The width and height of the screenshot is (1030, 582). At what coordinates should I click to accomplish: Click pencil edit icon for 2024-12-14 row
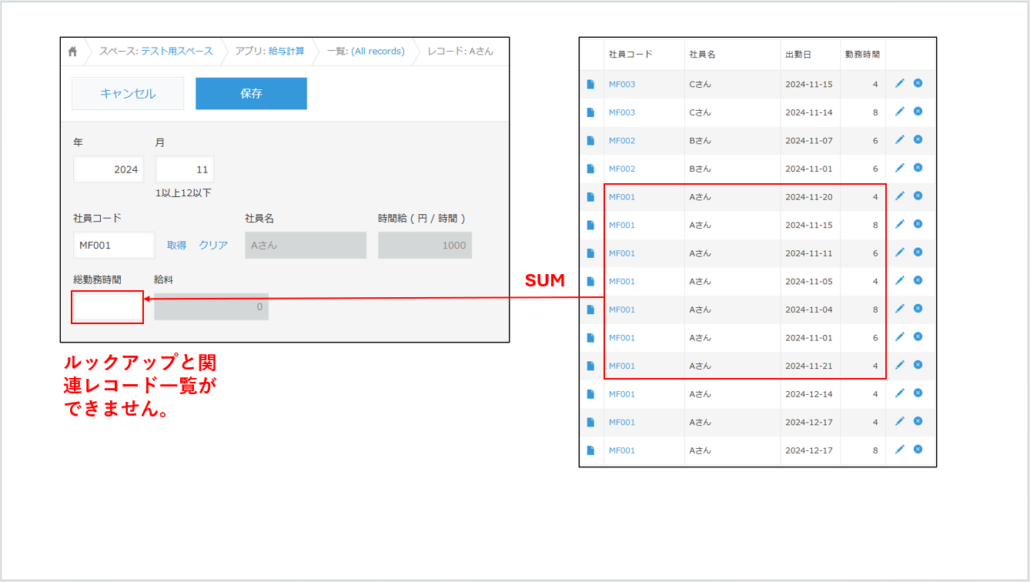899,393
